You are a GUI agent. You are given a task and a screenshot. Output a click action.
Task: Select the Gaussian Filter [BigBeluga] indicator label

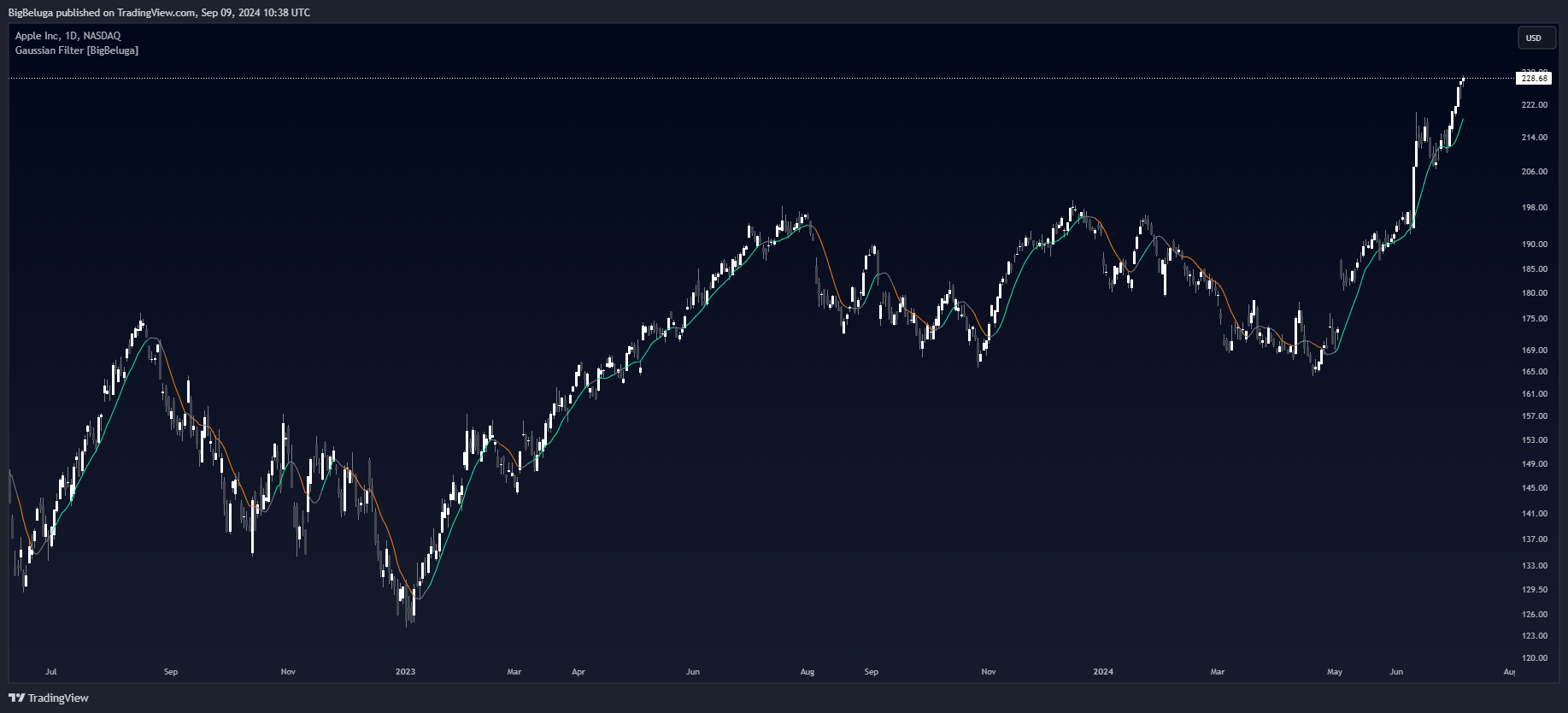click(77, 50)
